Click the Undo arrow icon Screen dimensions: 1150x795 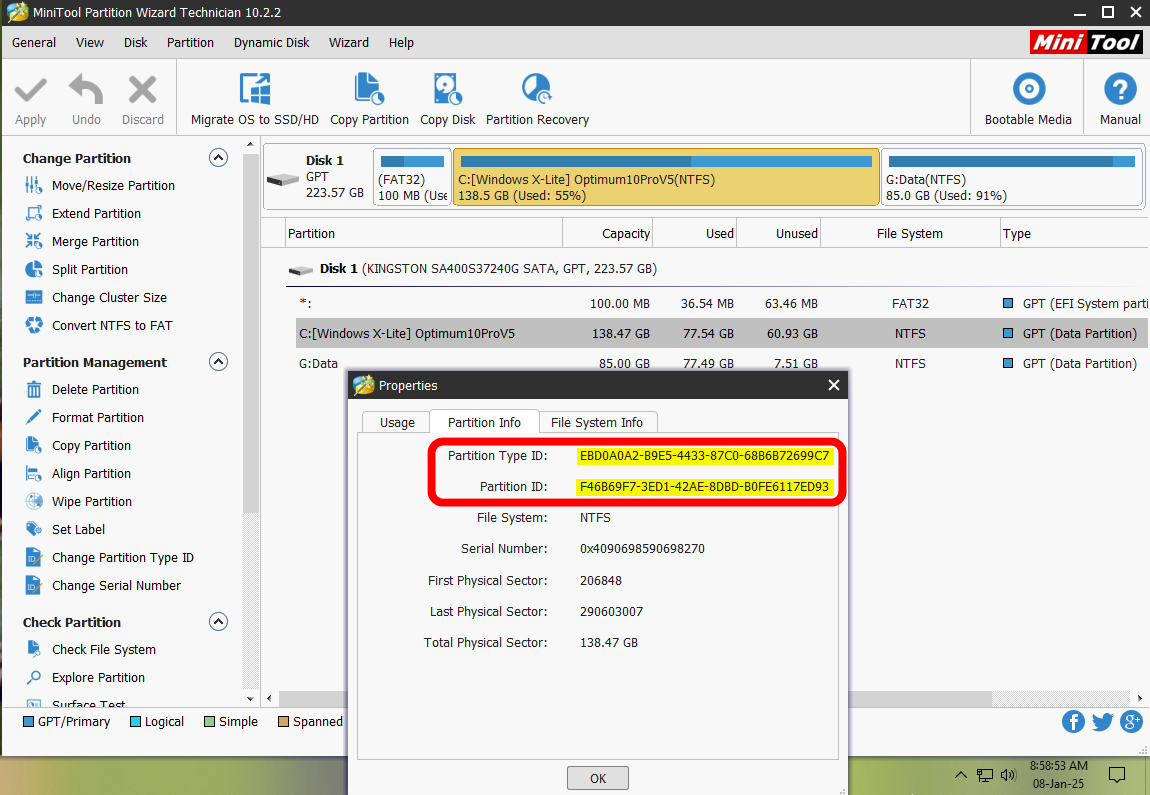[86, 91]
